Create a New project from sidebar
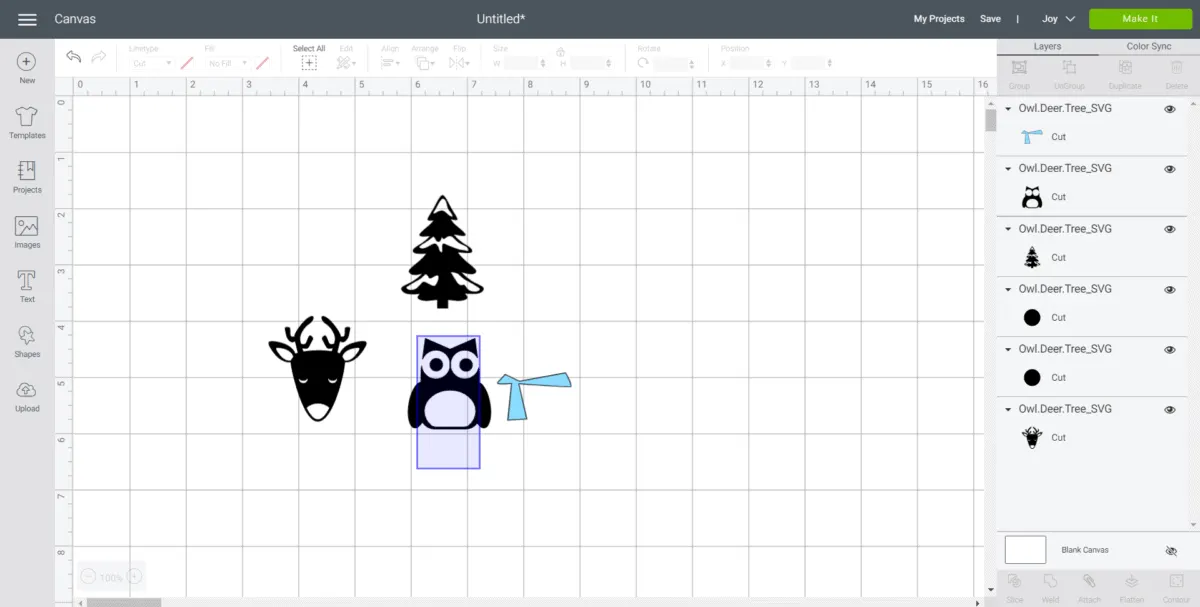Screen dimensions: 1200x607 [27, 68]
